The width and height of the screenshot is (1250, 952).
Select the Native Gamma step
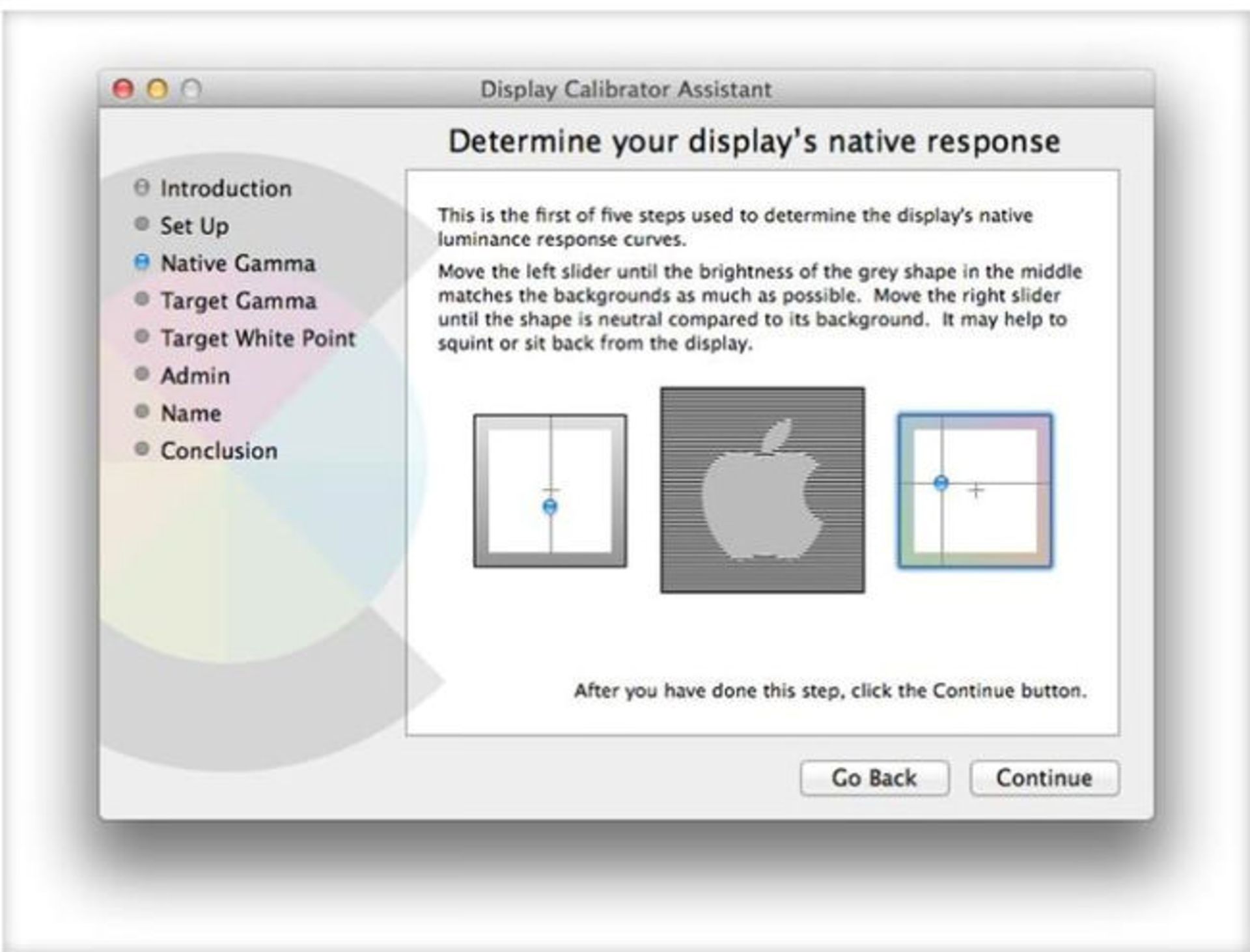click(225, 263)
